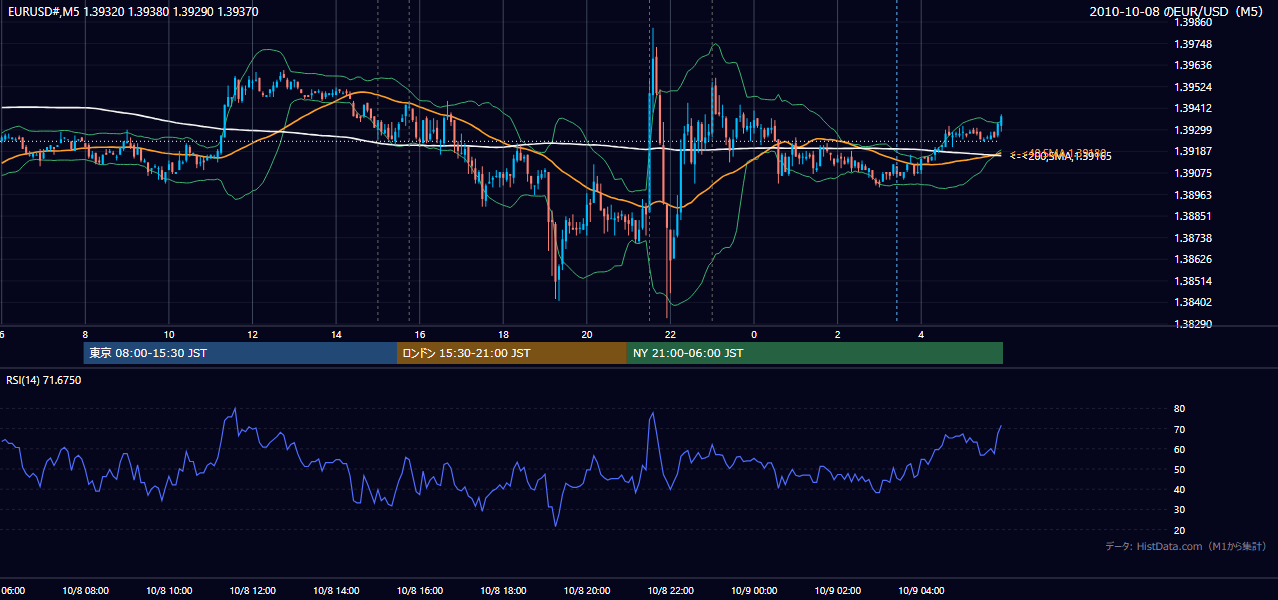Click bottom time label 10/8 16:00
This screenshot has height=600, width=1278.
point(420,591)
